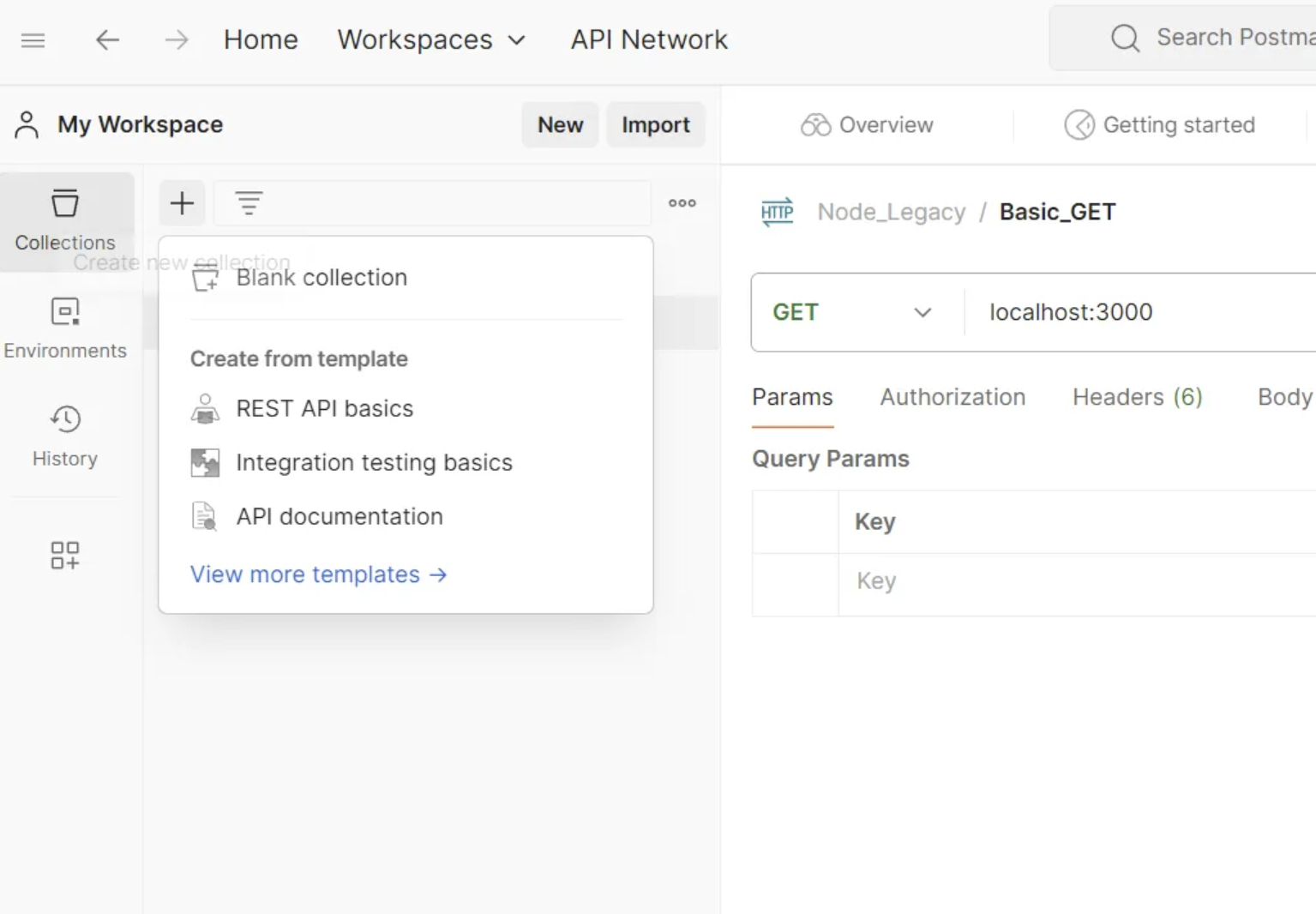Viewport: 1316px width, 914px height.
Task: Click the filter collections icon
Action: [249, 203]
